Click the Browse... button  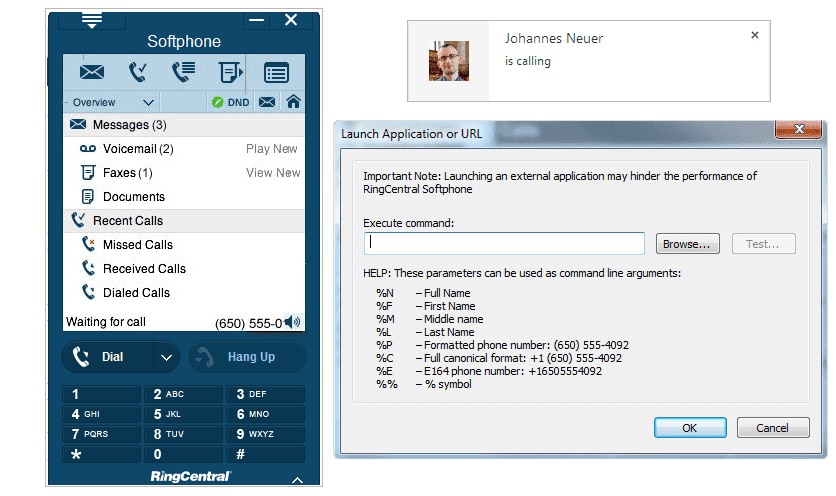coord(687,244)
